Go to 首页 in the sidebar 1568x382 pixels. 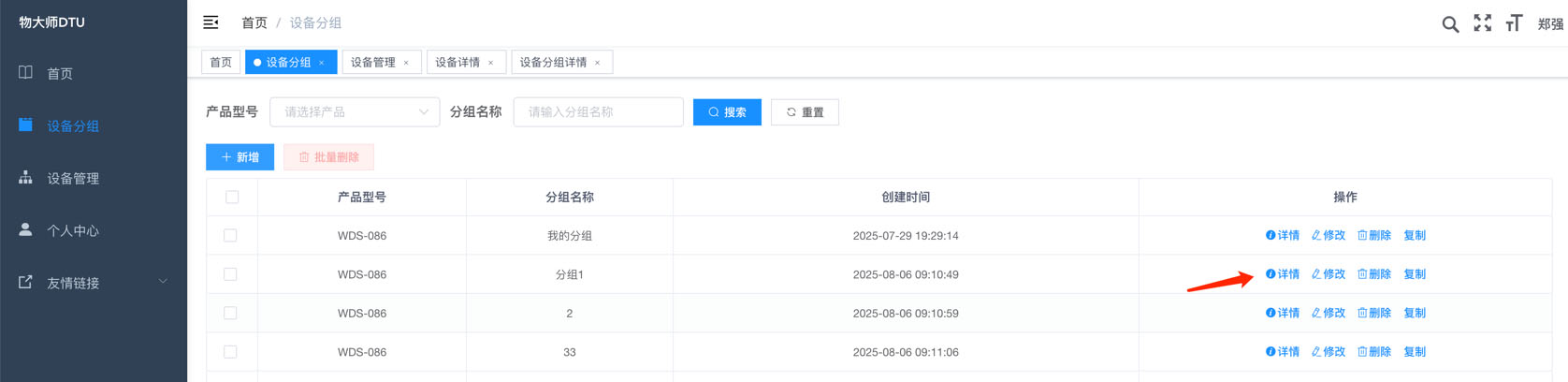tap(60, 73)
